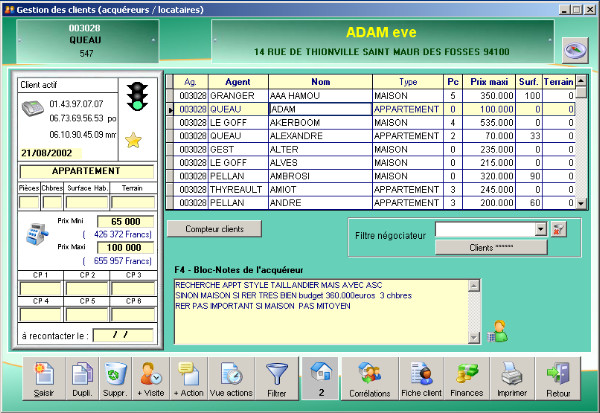Image resolution: width=600 pixels, height=413 pixels.
Task: Sort by the Agent column header
Action: [x=238, y=82]
